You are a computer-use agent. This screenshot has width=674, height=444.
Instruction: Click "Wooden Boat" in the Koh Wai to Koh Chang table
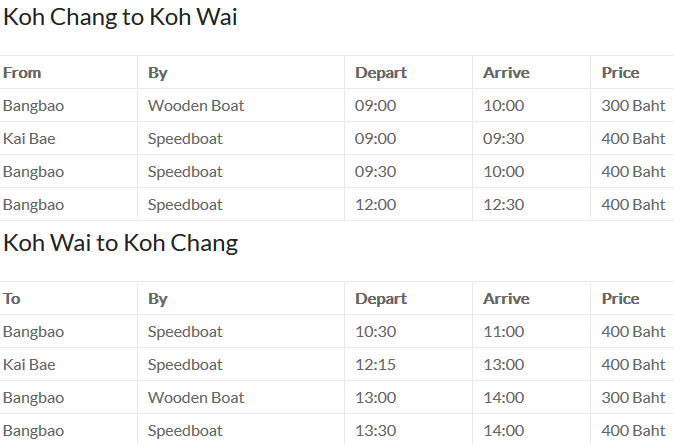[196, 397]
